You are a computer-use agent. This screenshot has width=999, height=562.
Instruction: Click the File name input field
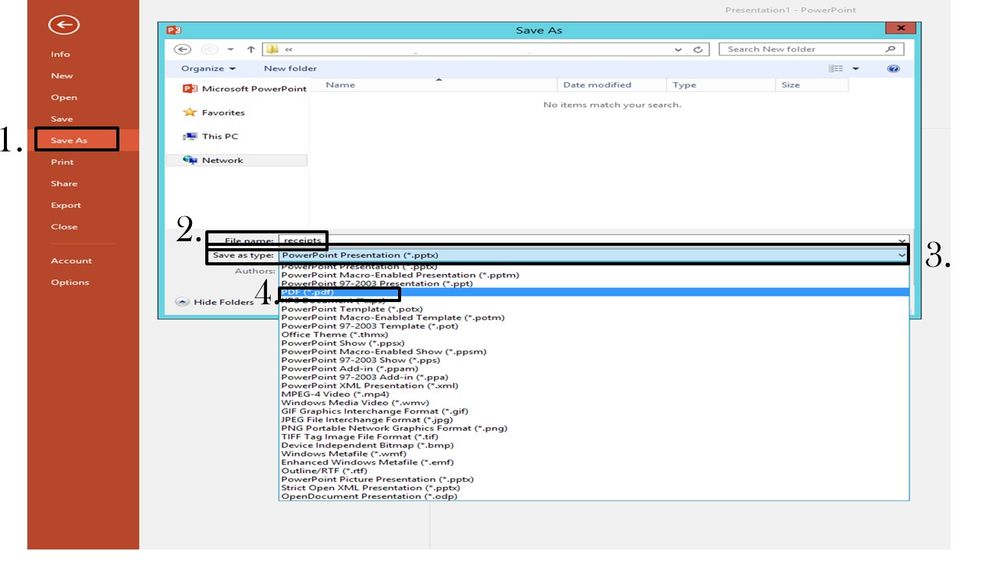coord(593,240)
